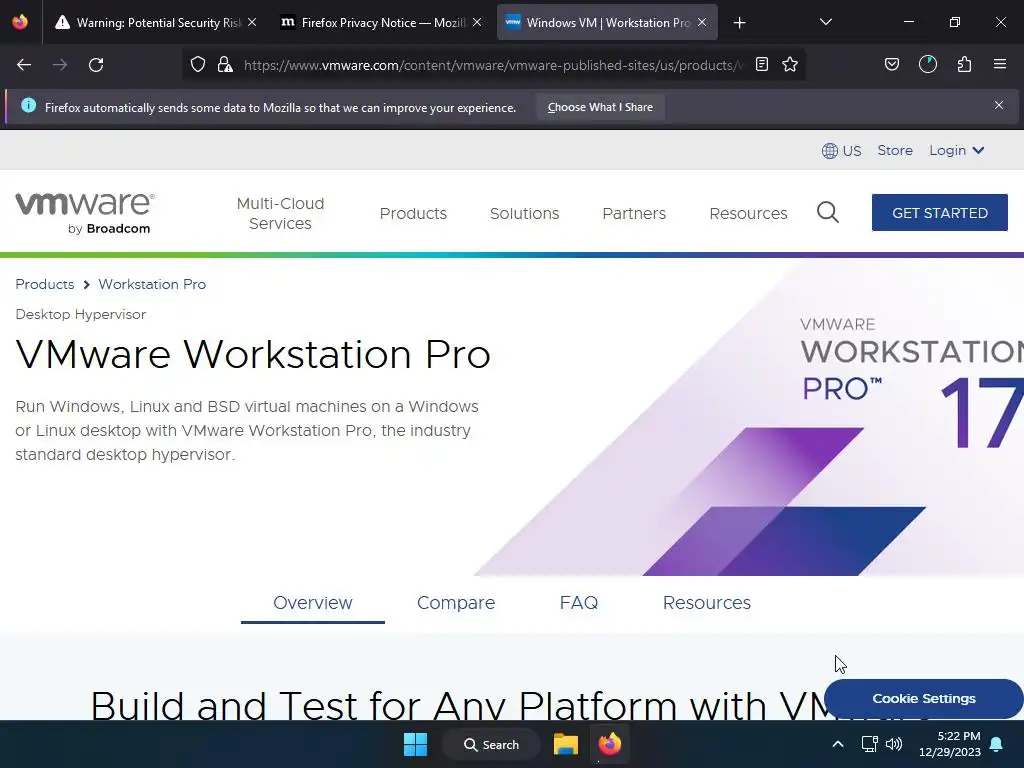
Task: Open Multi-Cloud Services menu
Action: 280,214
